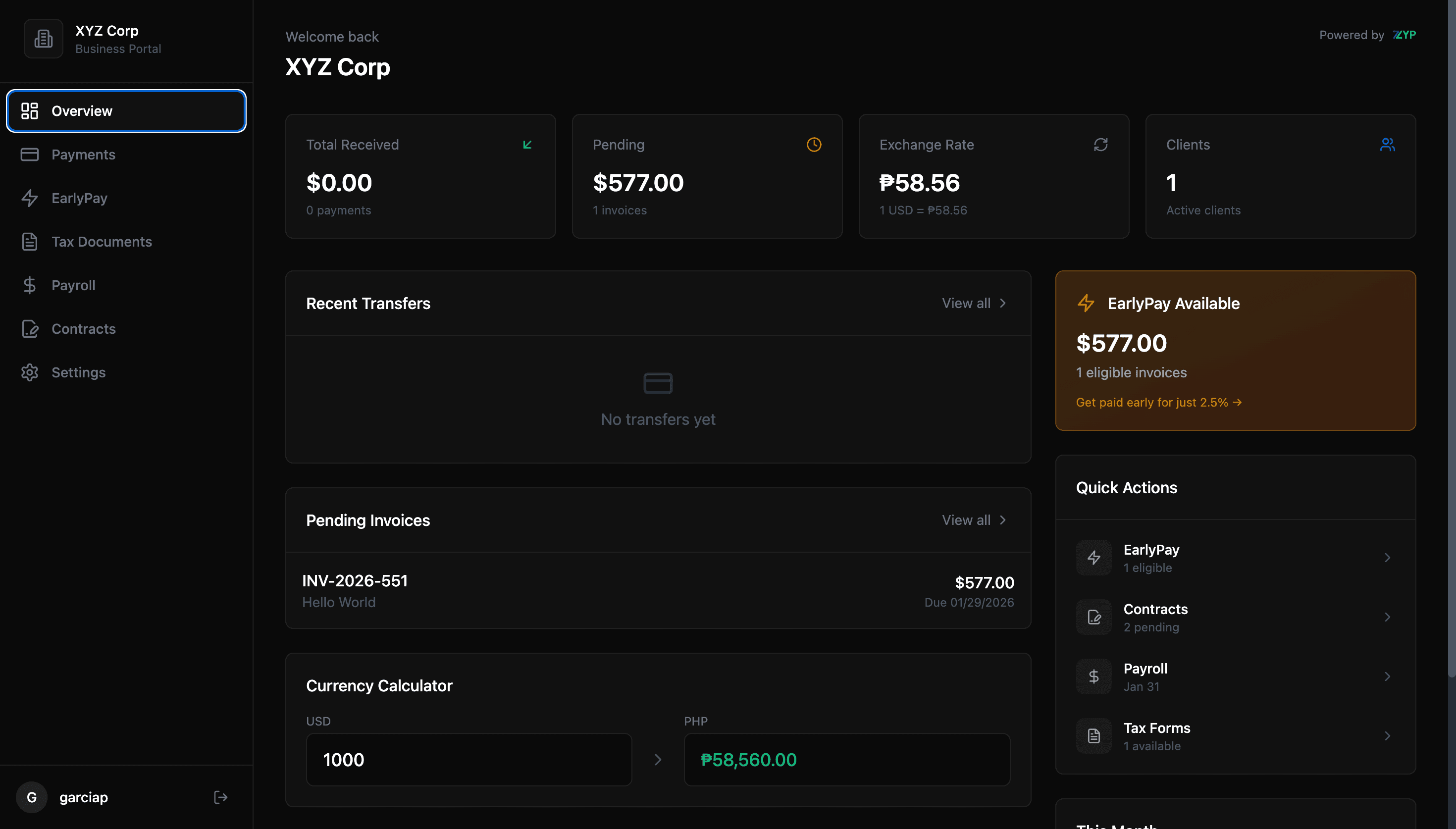The image size is (1456, 829).
Task: Click the users icon on Clients card
Action: point(1387,145)
